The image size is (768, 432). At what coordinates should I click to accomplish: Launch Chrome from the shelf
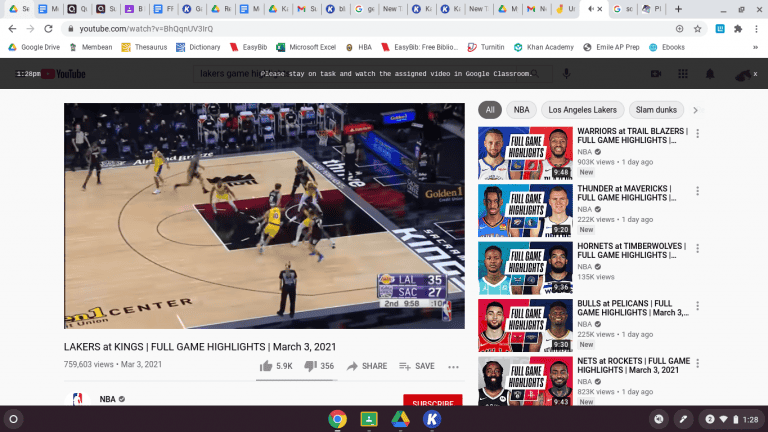point(338,419)
